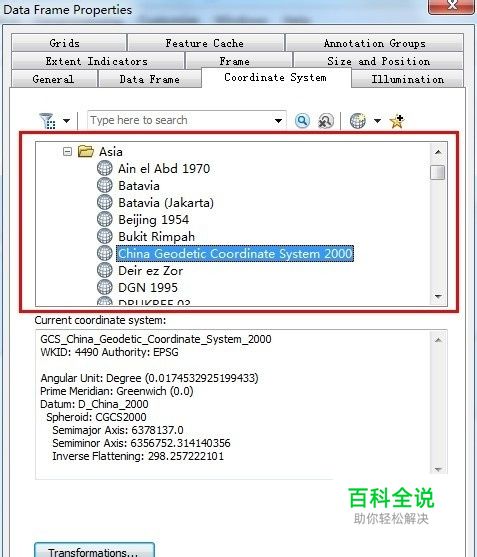Click the clear search icon
The width and height of the screenshot is (477, 557).
point(325,121)
